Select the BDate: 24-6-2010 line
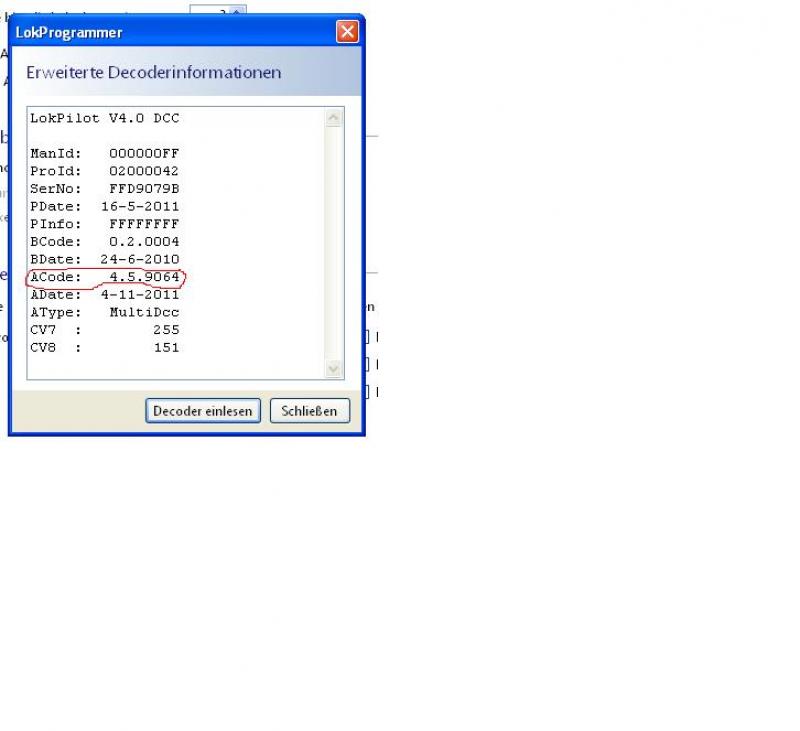The height and width of the screenshot is (731, 800). [105, 259]
